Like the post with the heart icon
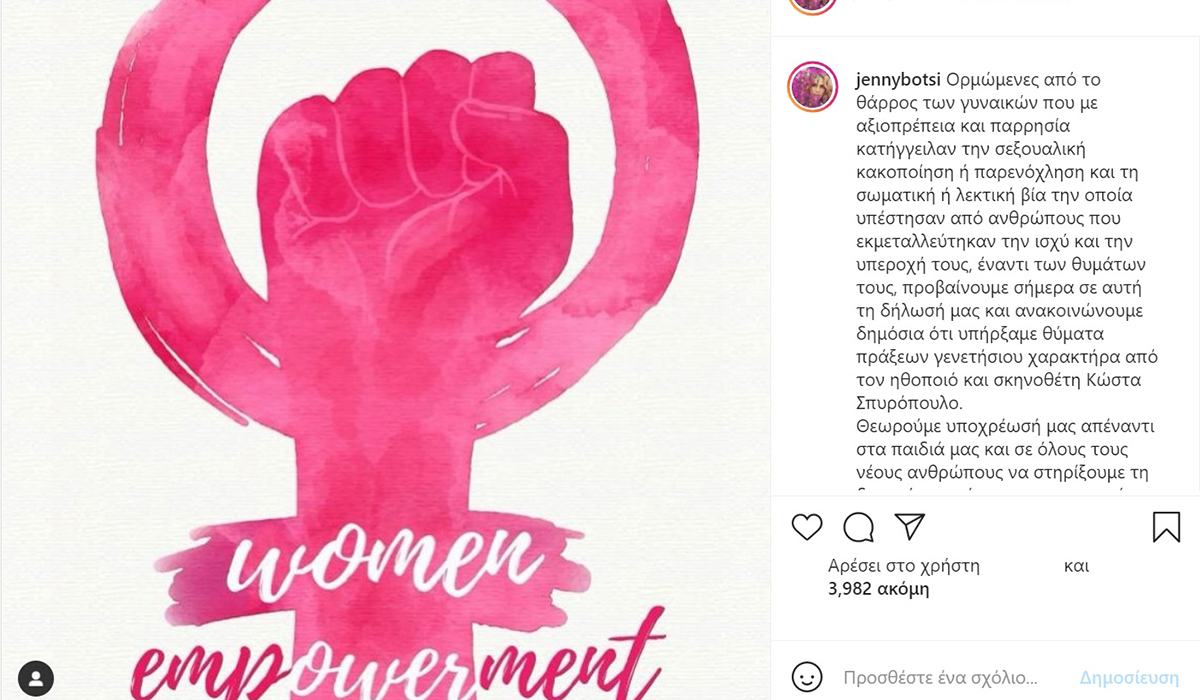The width and height of the screenshot is (1200, 700). tap(807, 527)
